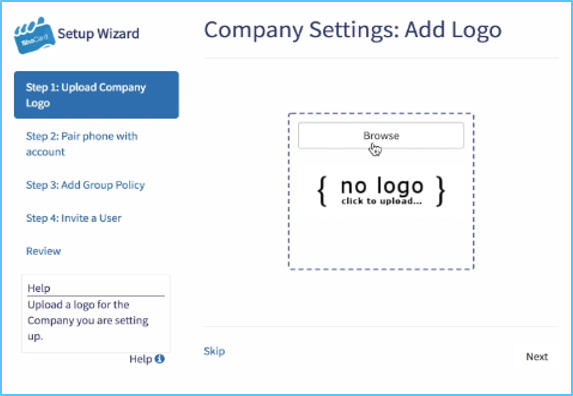Click the 'click to upload...' caption
The image size is (573, 396).
(382, 201)
